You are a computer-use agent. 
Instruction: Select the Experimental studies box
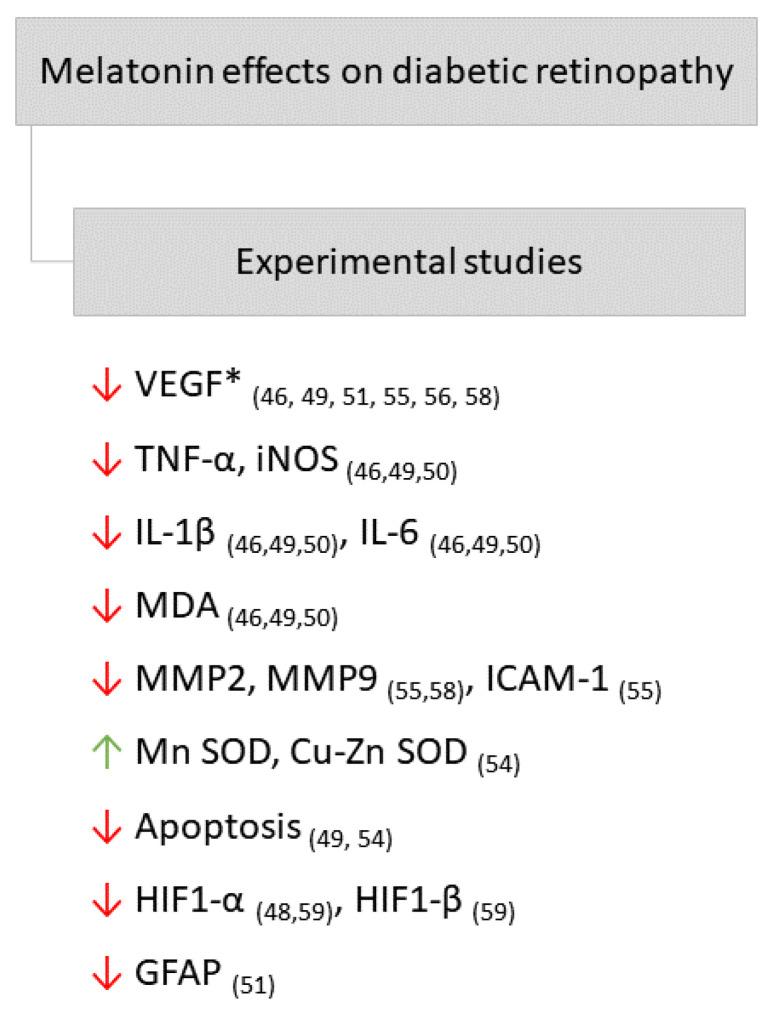point(409,262)
